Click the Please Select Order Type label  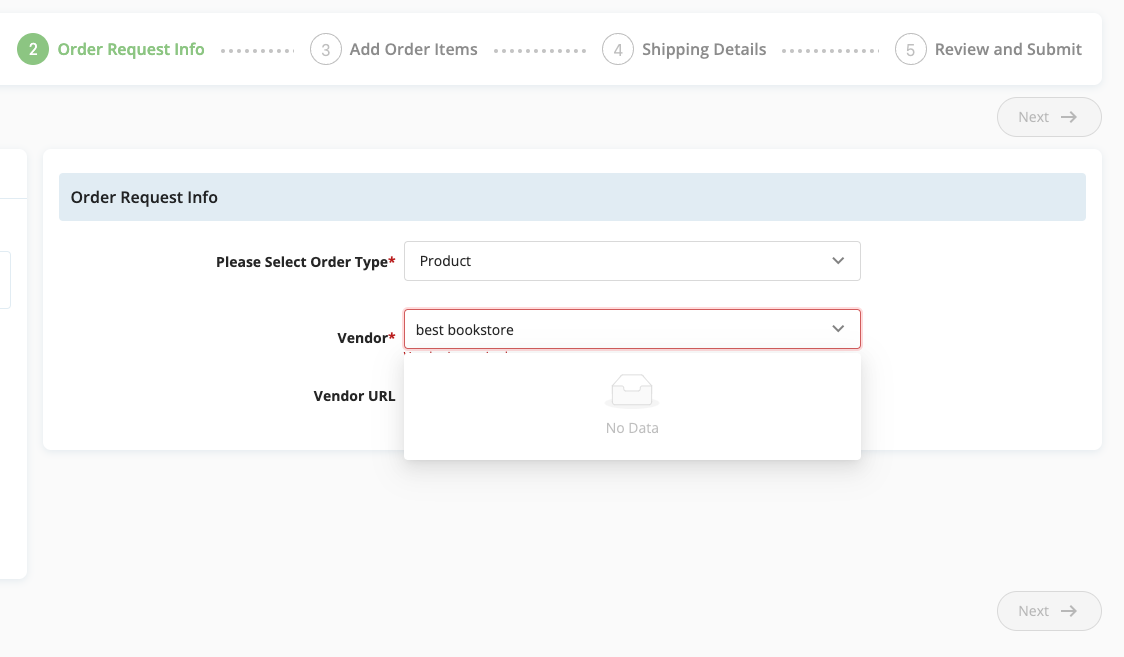coord(305,262)
